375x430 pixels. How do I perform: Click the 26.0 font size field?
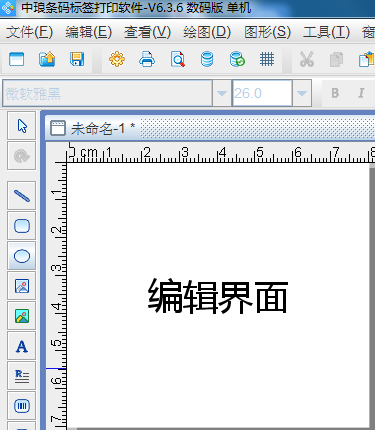click(x=262, y=93)
